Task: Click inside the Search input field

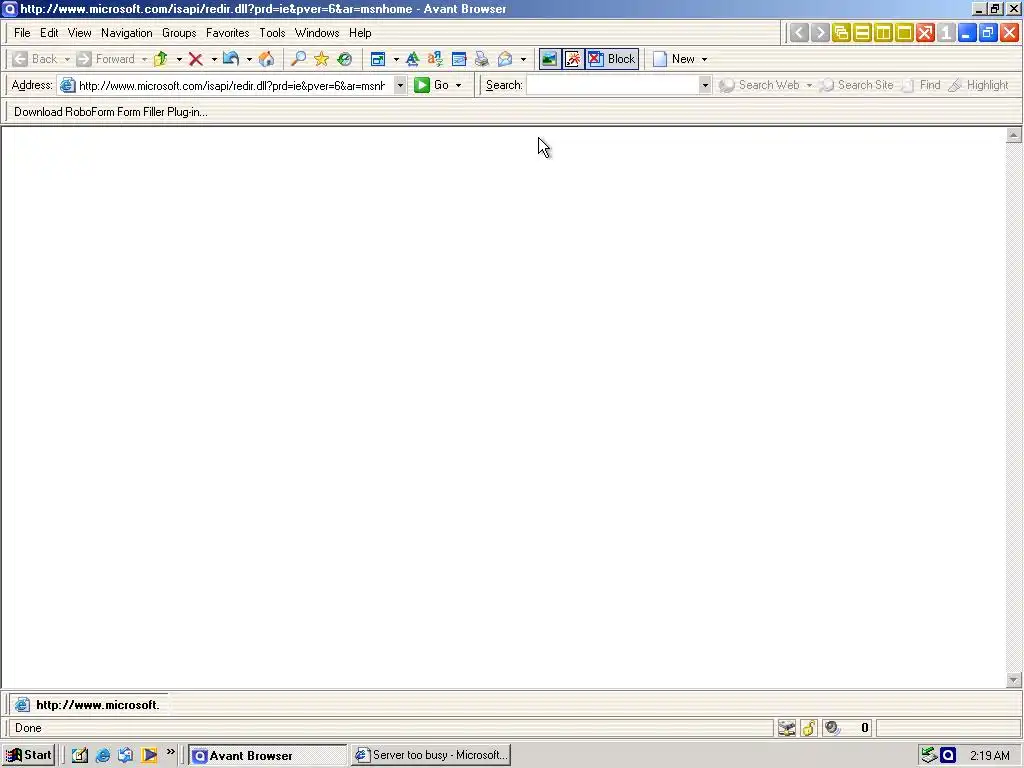Action: 613,85
